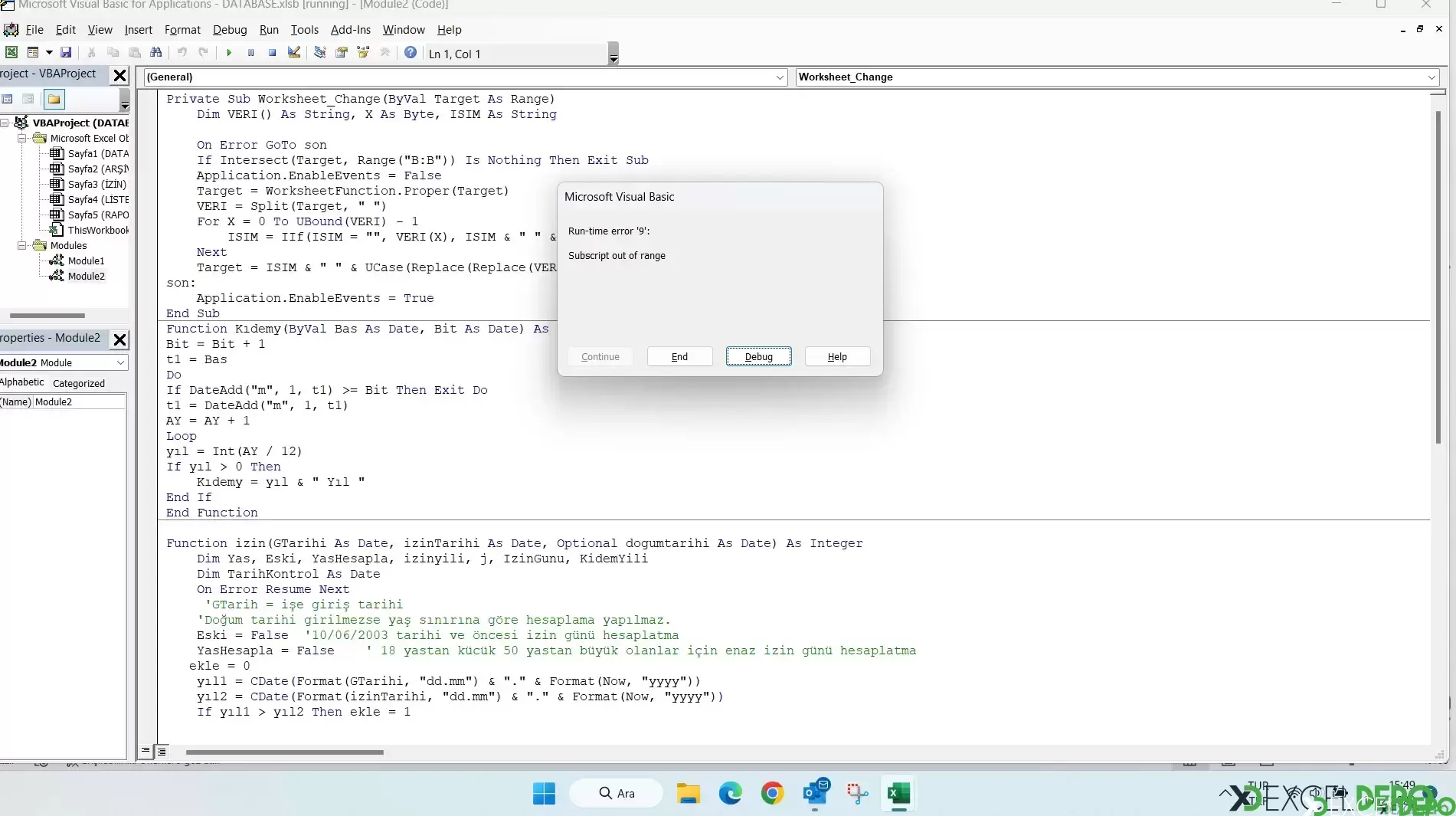Open the View menu

point(100,29)
